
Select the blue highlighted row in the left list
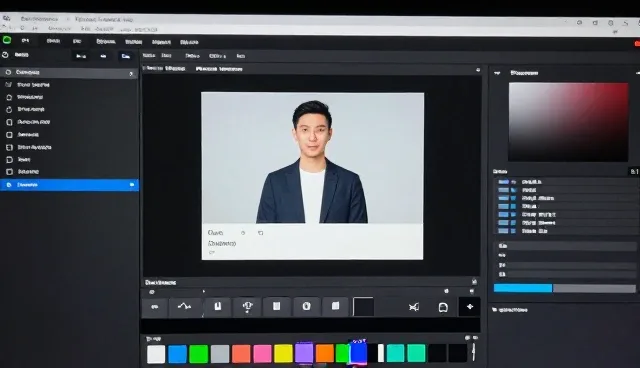pos(69,185)
